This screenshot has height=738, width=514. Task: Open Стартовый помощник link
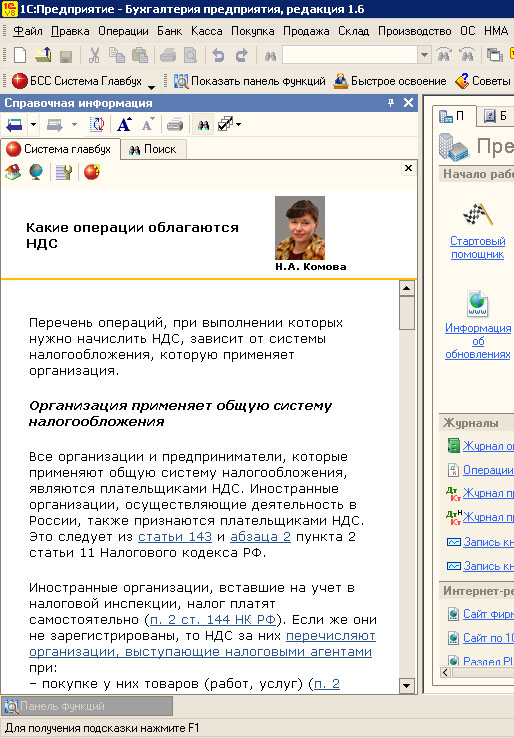[x=478, y=248]
